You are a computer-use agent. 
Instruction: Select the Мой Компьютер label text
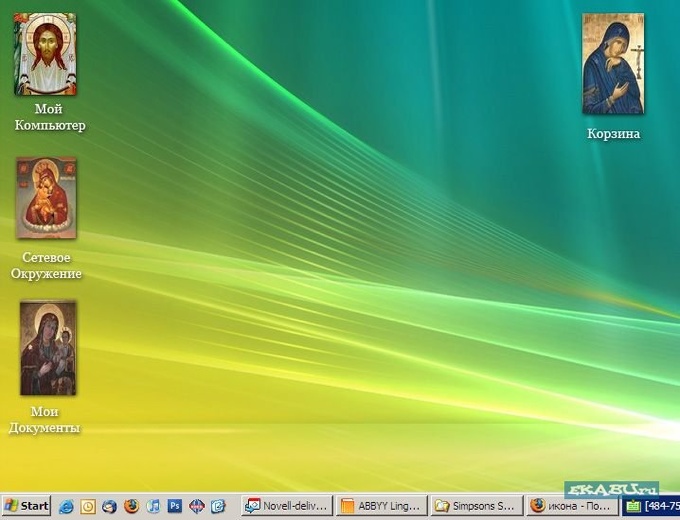49,117
